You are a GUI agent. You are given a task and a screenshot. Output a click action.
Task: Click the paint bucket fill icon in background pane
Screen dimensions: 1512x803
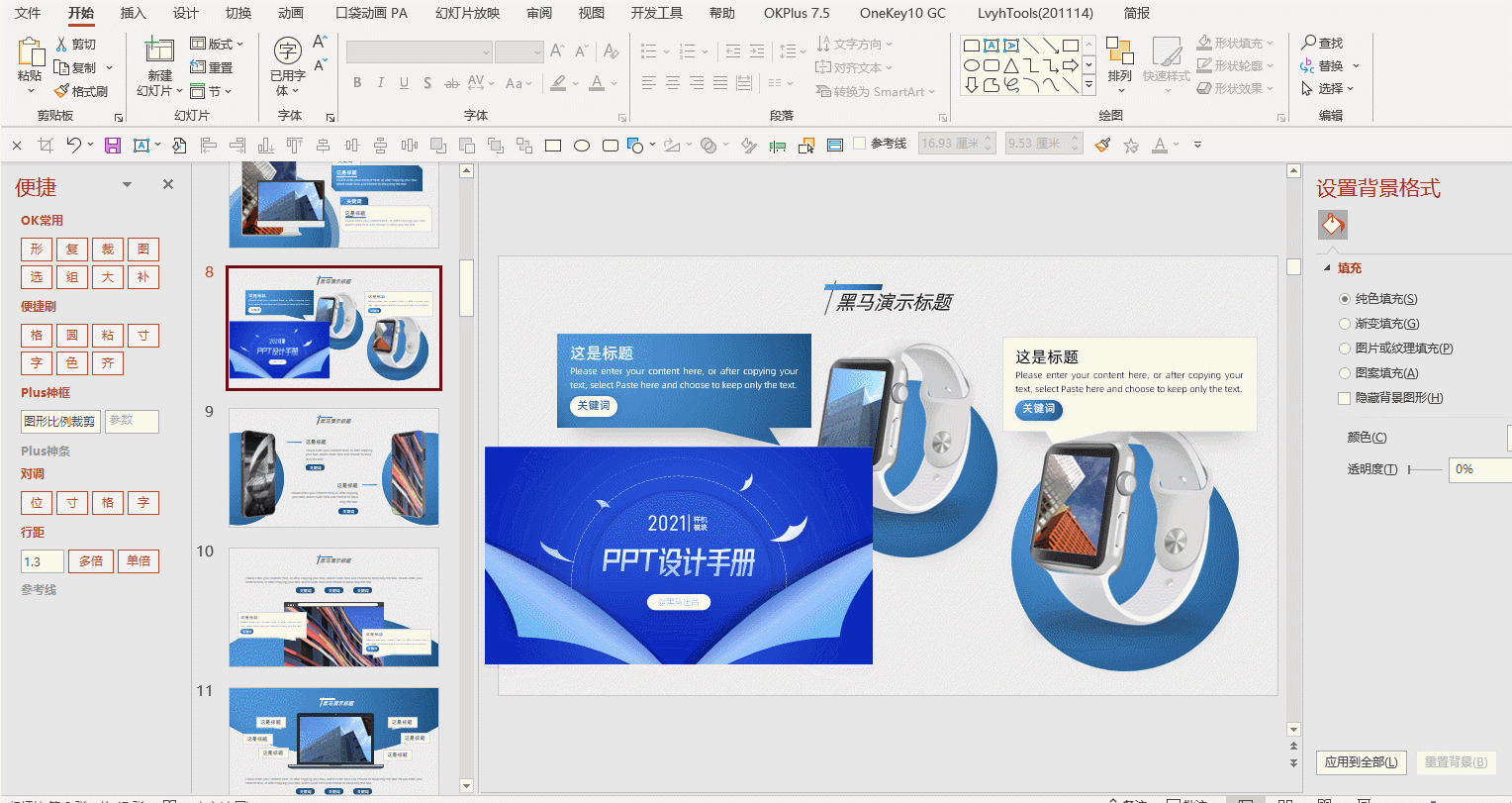click(x=1332, y=225)
